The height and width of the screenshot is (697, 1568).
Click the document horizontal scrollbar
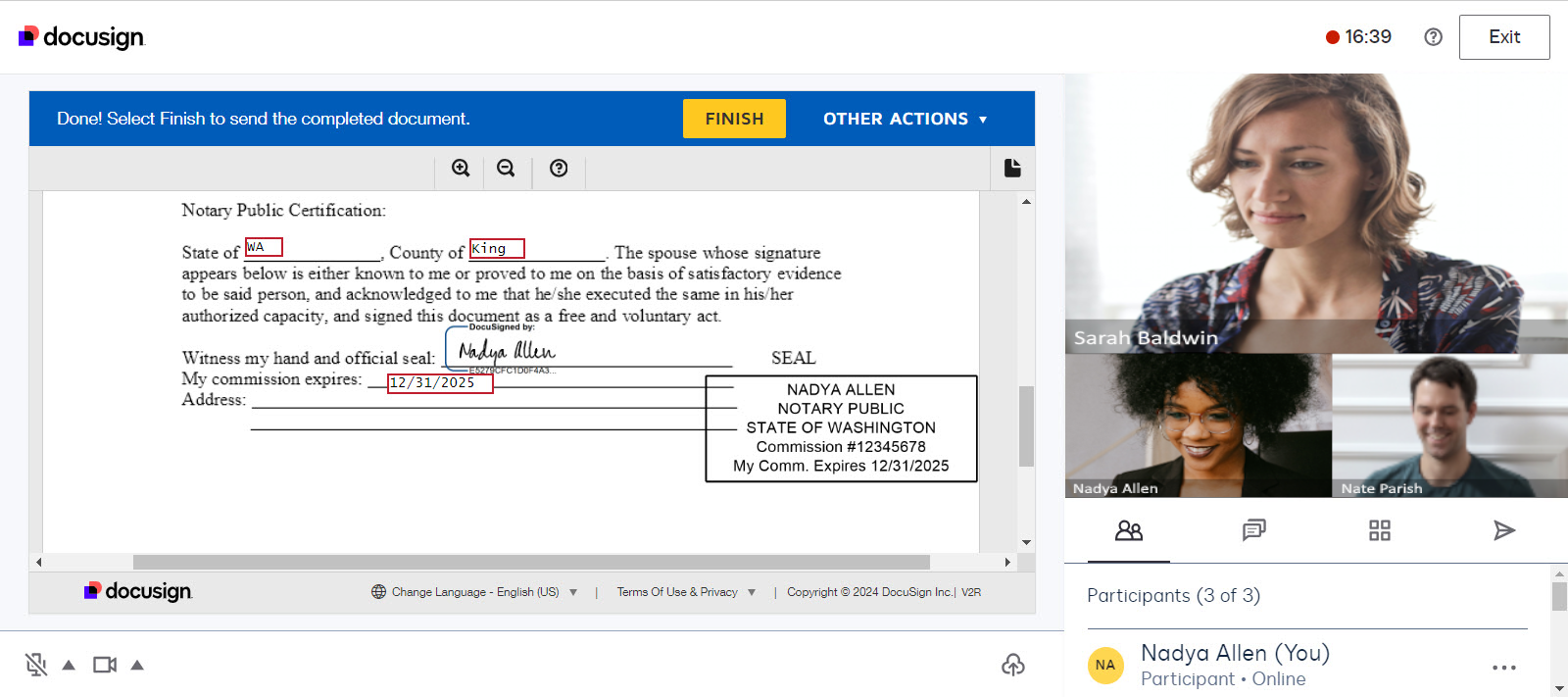pyautogui.click(x=530, y=563)
